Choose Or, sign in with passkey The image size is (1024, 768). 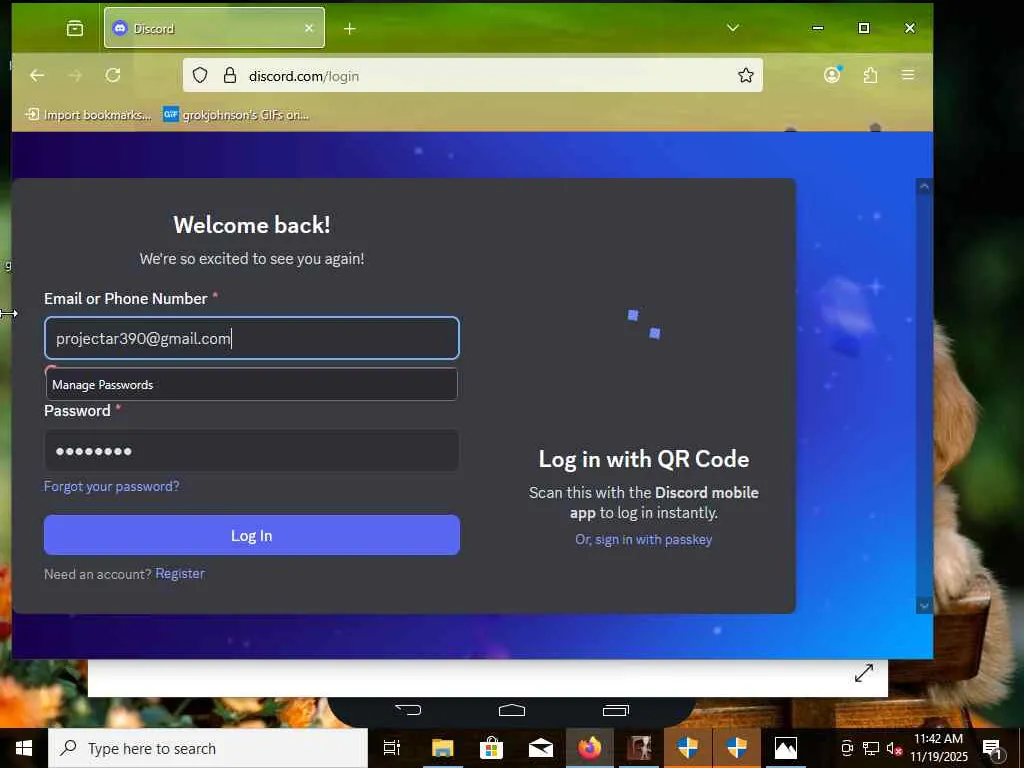[643, 539]
